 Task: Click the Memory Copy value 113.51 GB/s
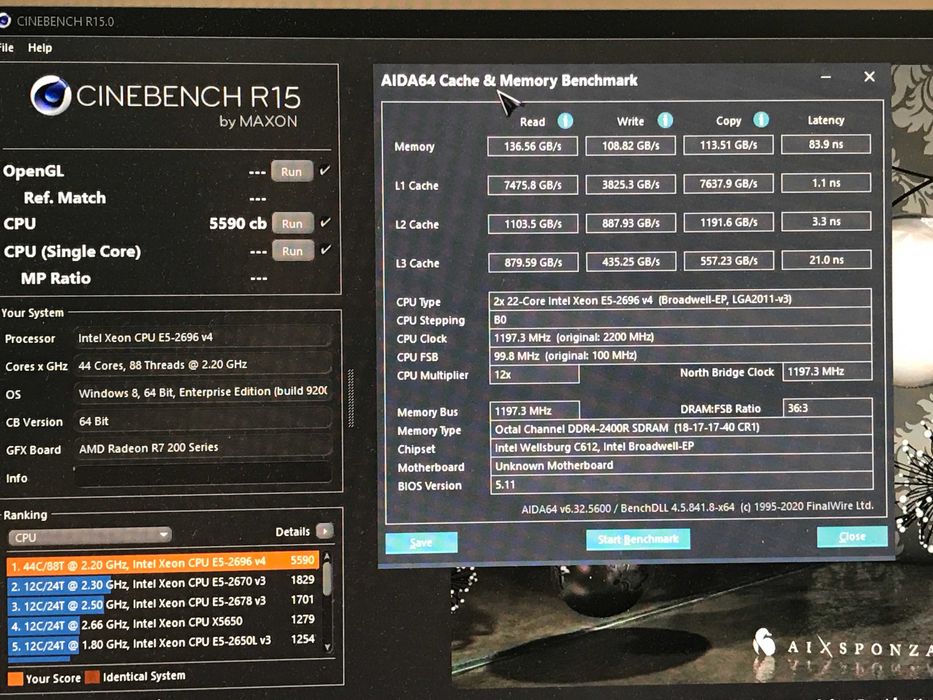click(728, 145)
